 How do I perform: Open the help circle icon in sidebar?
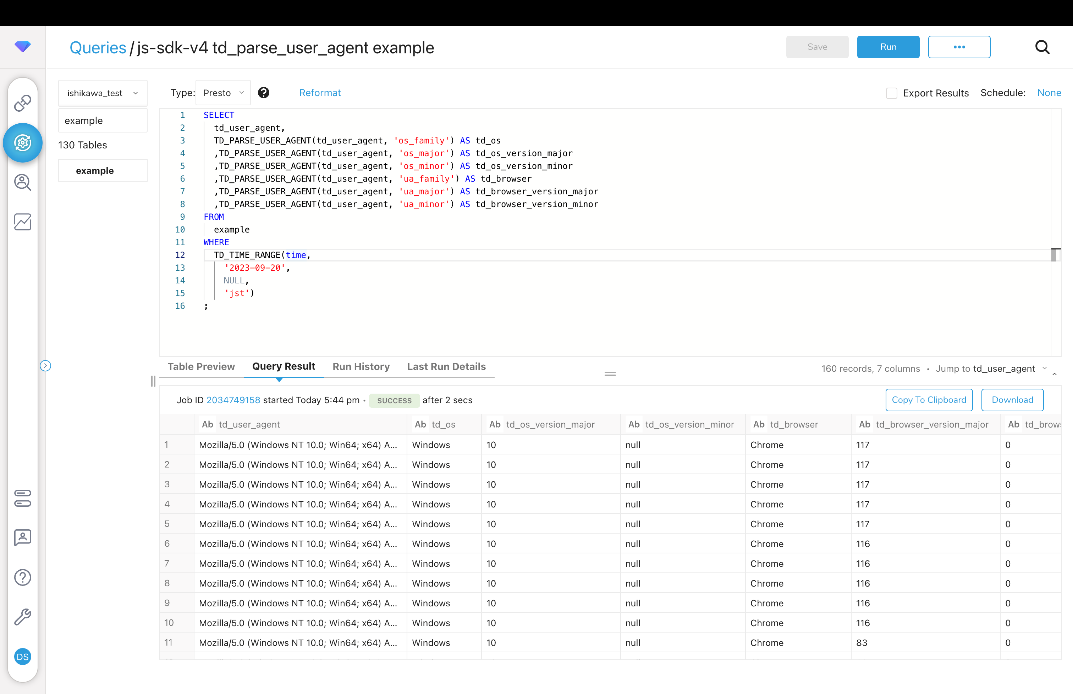click(x=22, y=577)
